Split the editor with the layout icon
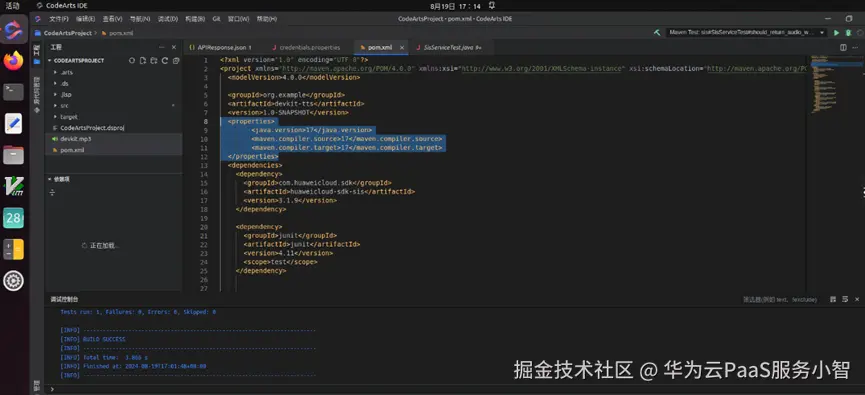The image size is (865, 395). 843,47
